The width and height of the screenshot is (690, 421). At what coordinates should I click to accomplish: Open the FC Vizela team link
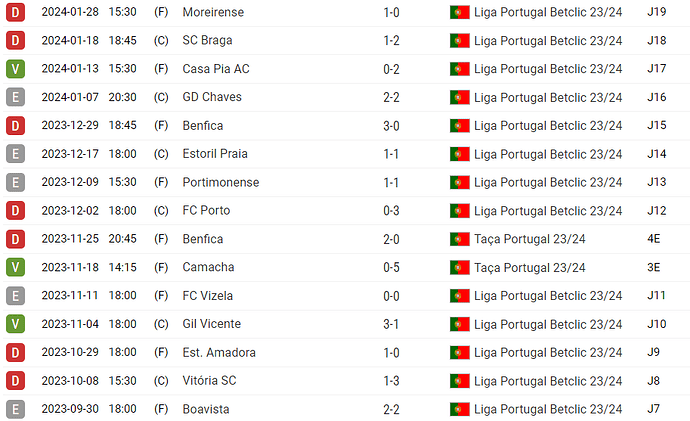(x=208, y=296)
